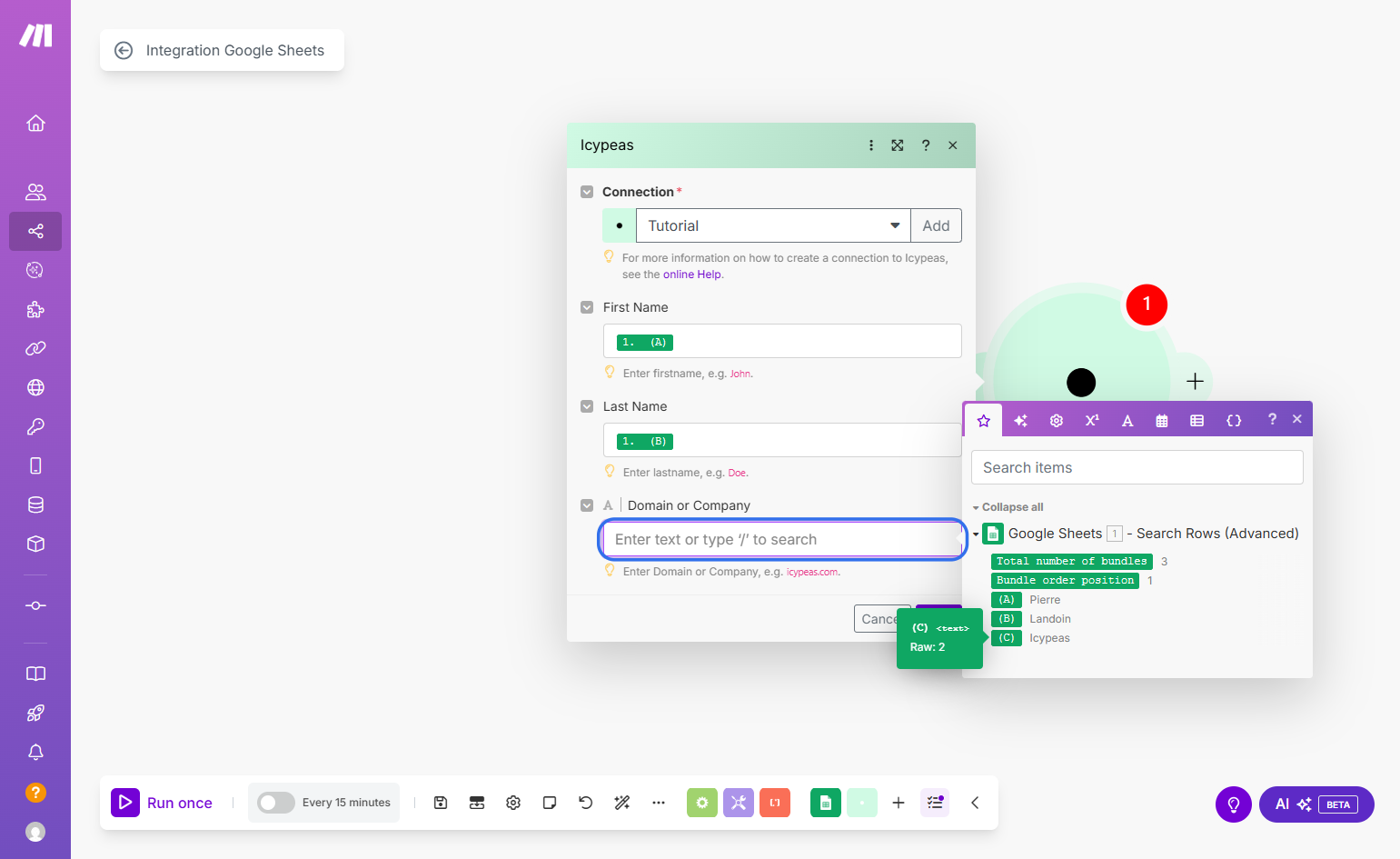Image resolution: width=1400 pixels, height=859 pixels.
Task: Click the Add connection button
Action: point(936,225)
